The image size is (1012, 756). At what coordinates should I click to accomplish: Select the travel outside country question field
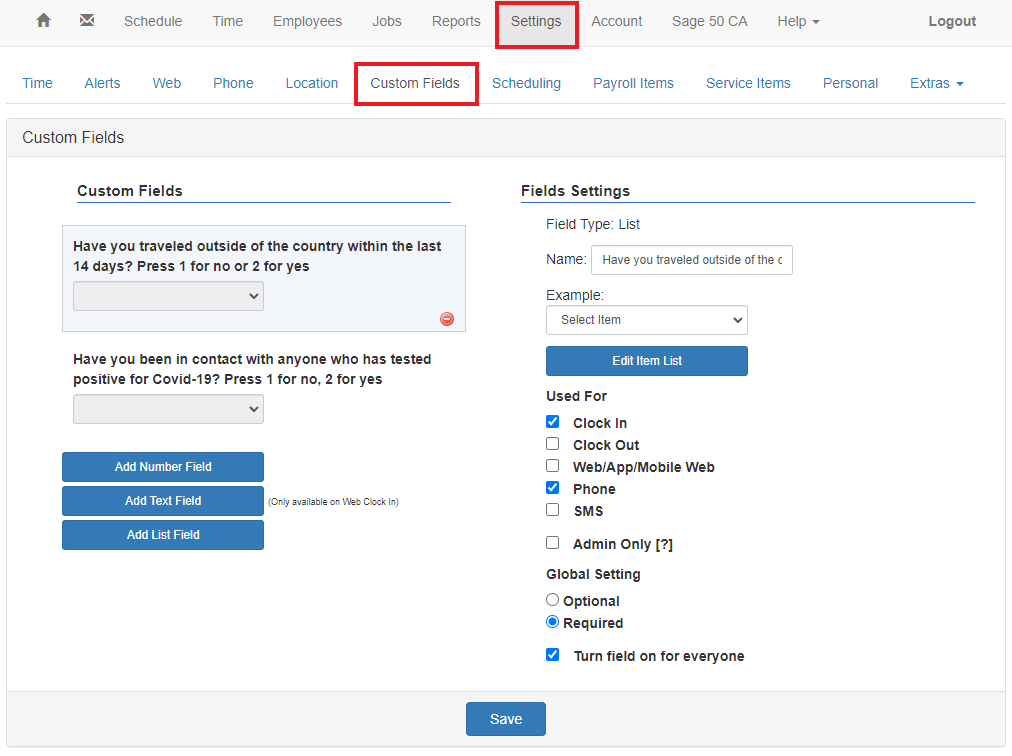pyautogui.click(x=263, y=278)
